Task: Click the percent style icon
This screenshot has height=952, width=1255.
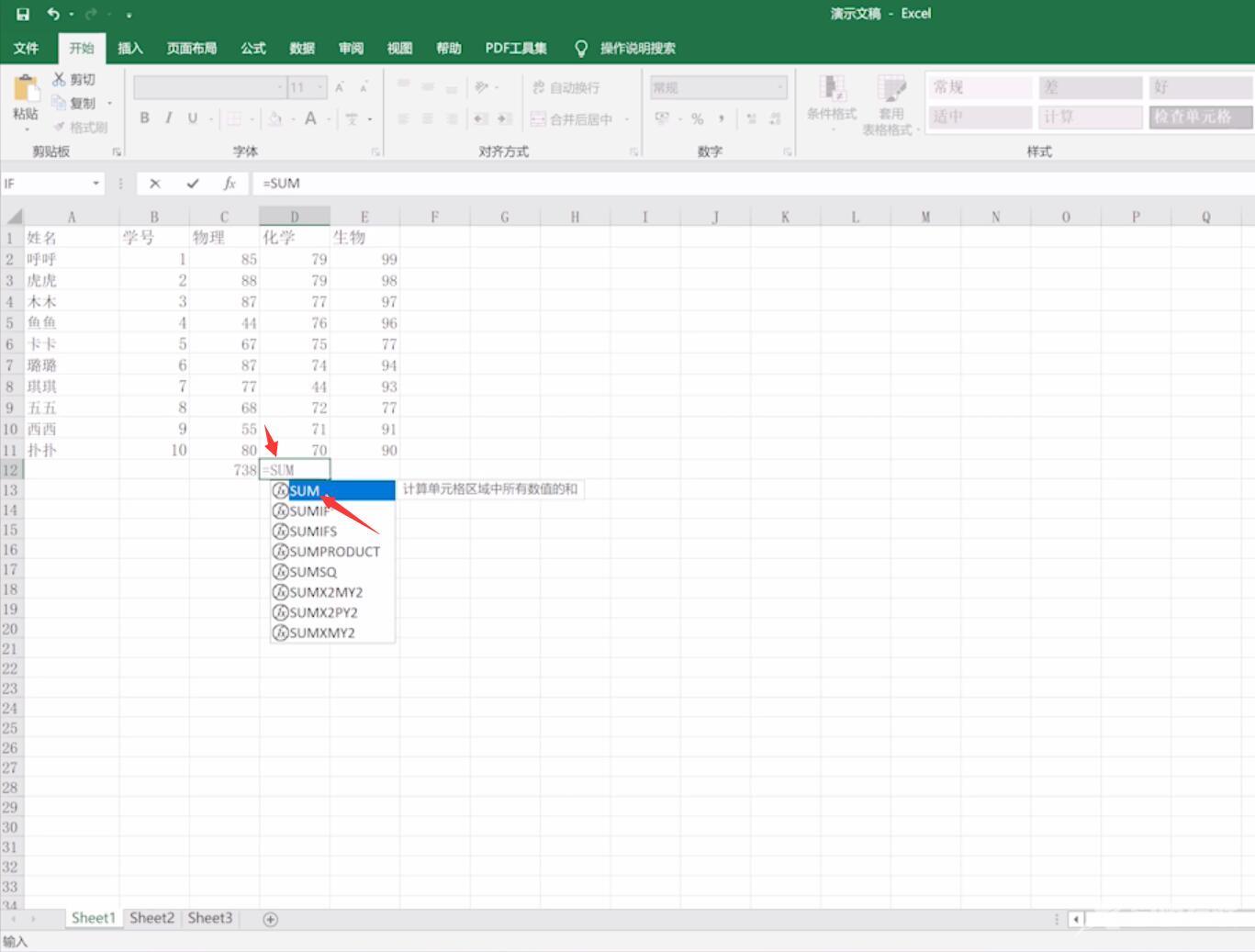Action: pyautogui.click(x=698, y=118)
